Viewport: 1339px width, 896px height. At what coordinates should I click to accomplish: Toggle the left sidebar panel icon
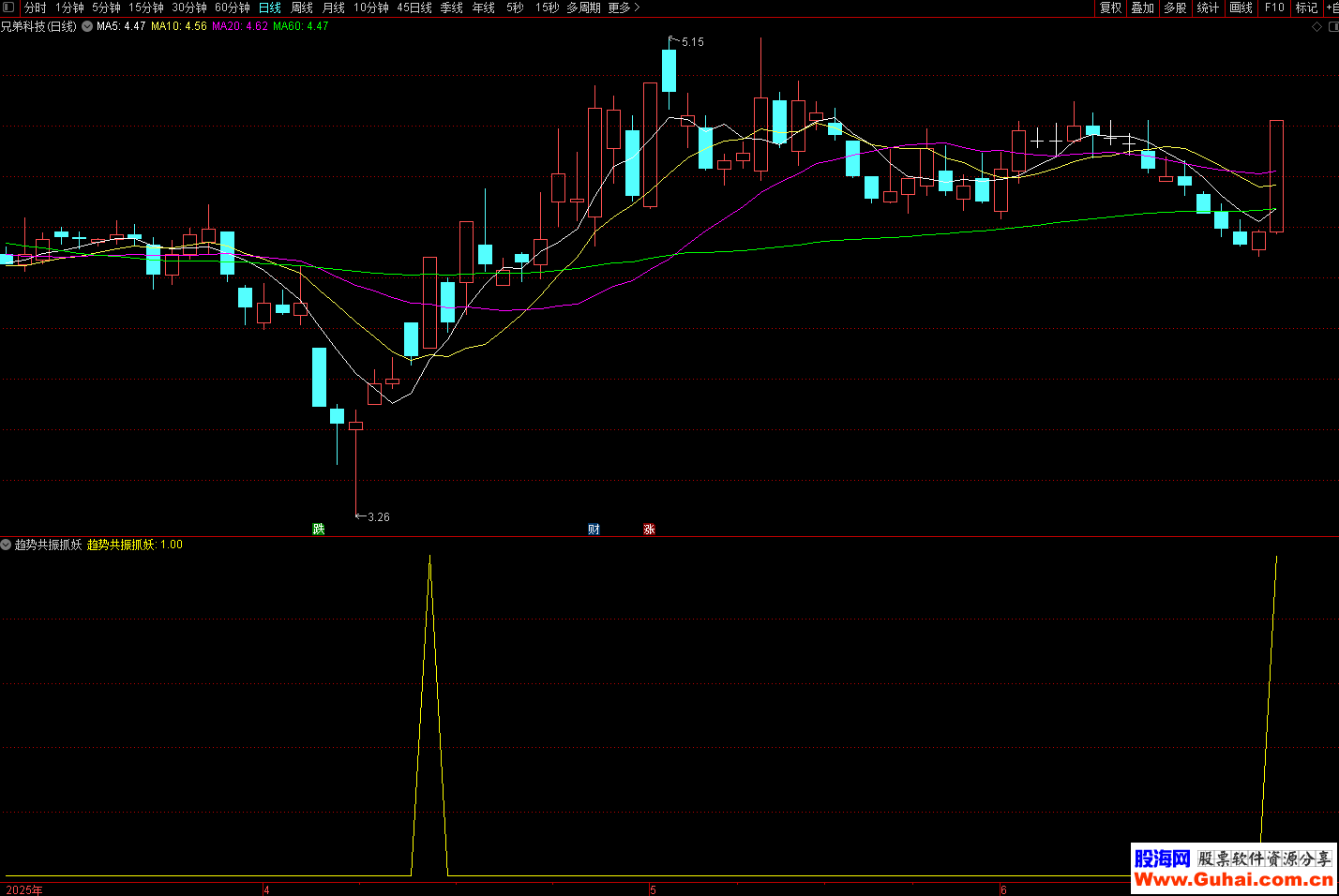tap(8, 7)
